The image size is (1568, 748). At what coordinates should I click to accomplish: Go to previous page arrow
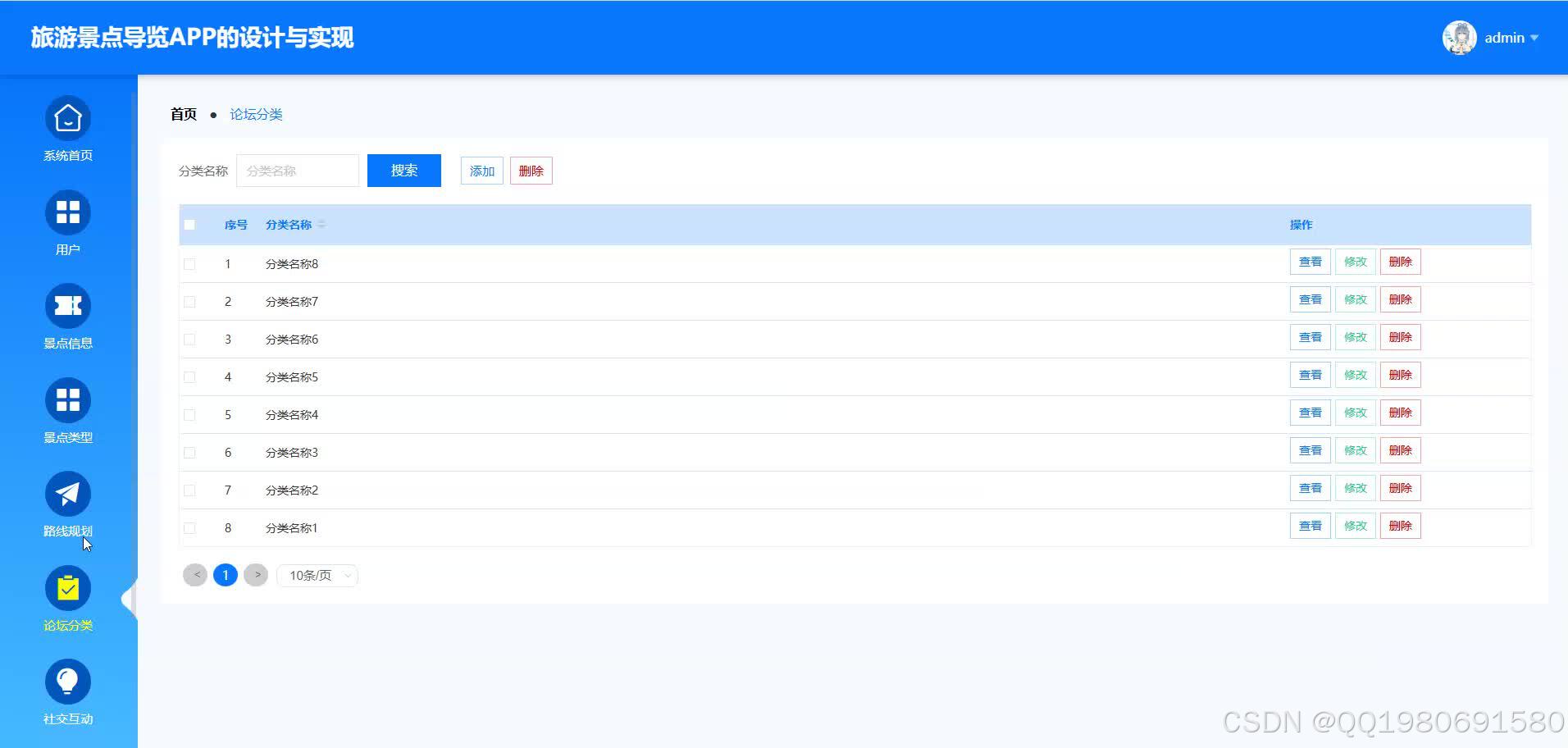[195, 575]
